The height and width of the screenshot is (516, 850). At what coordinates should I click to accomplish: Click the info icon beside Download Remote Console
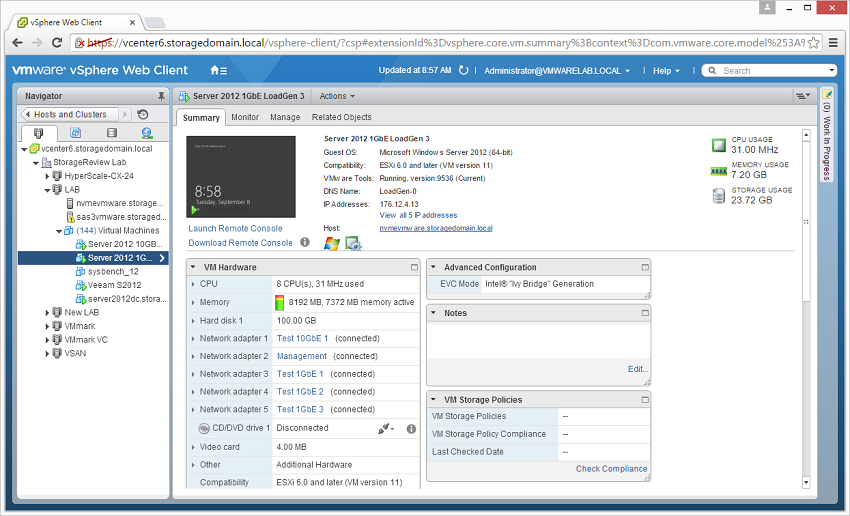305,242
